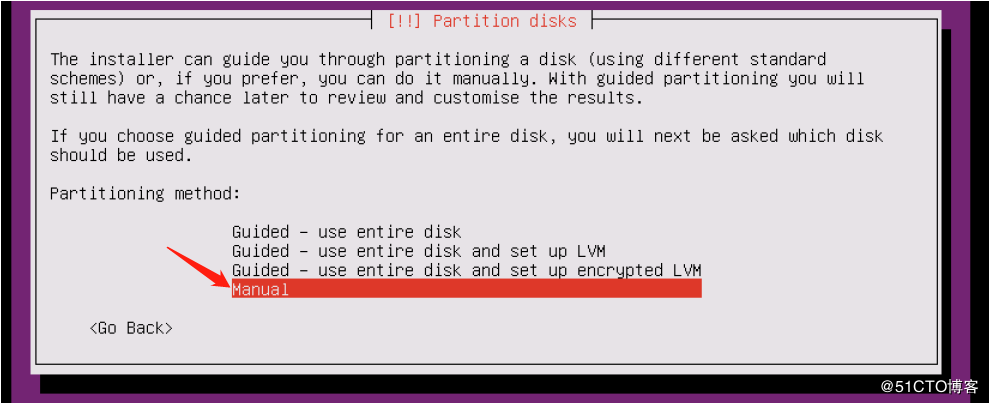The height and width of the screenshot is (404, 989).
Task: Click the paragraph starting "The installer can guide"
Action: coord(456,78)
